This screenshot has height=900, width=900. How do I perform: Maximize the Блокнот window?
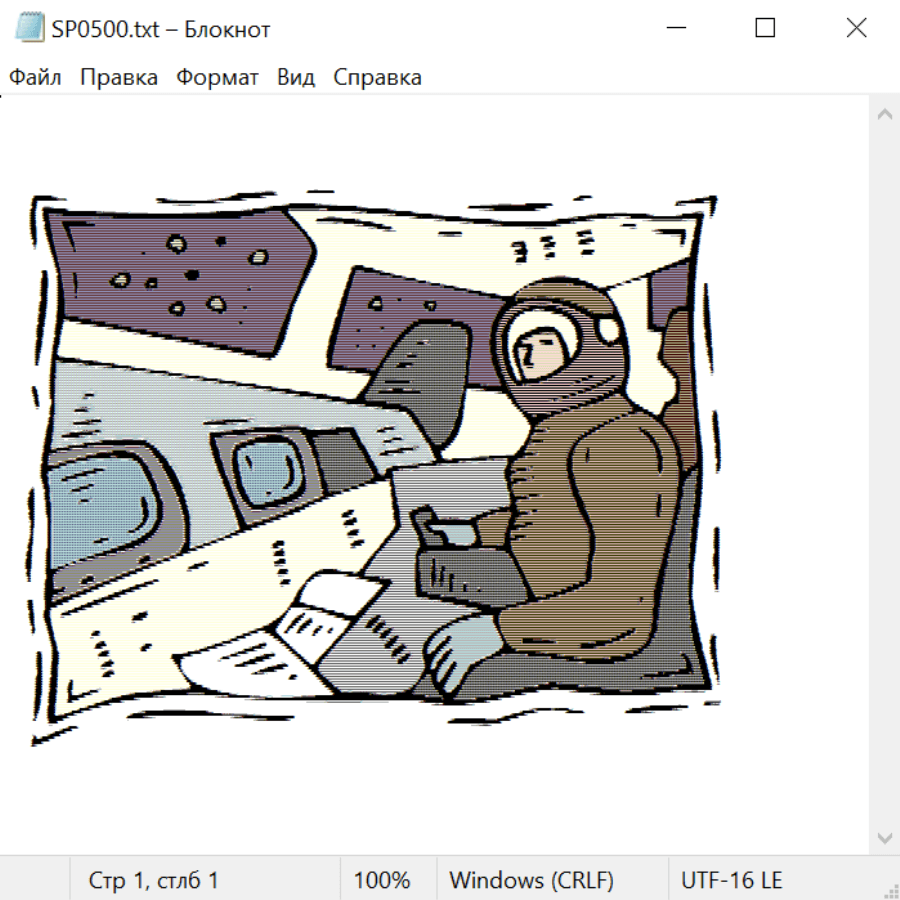[765, 29]
